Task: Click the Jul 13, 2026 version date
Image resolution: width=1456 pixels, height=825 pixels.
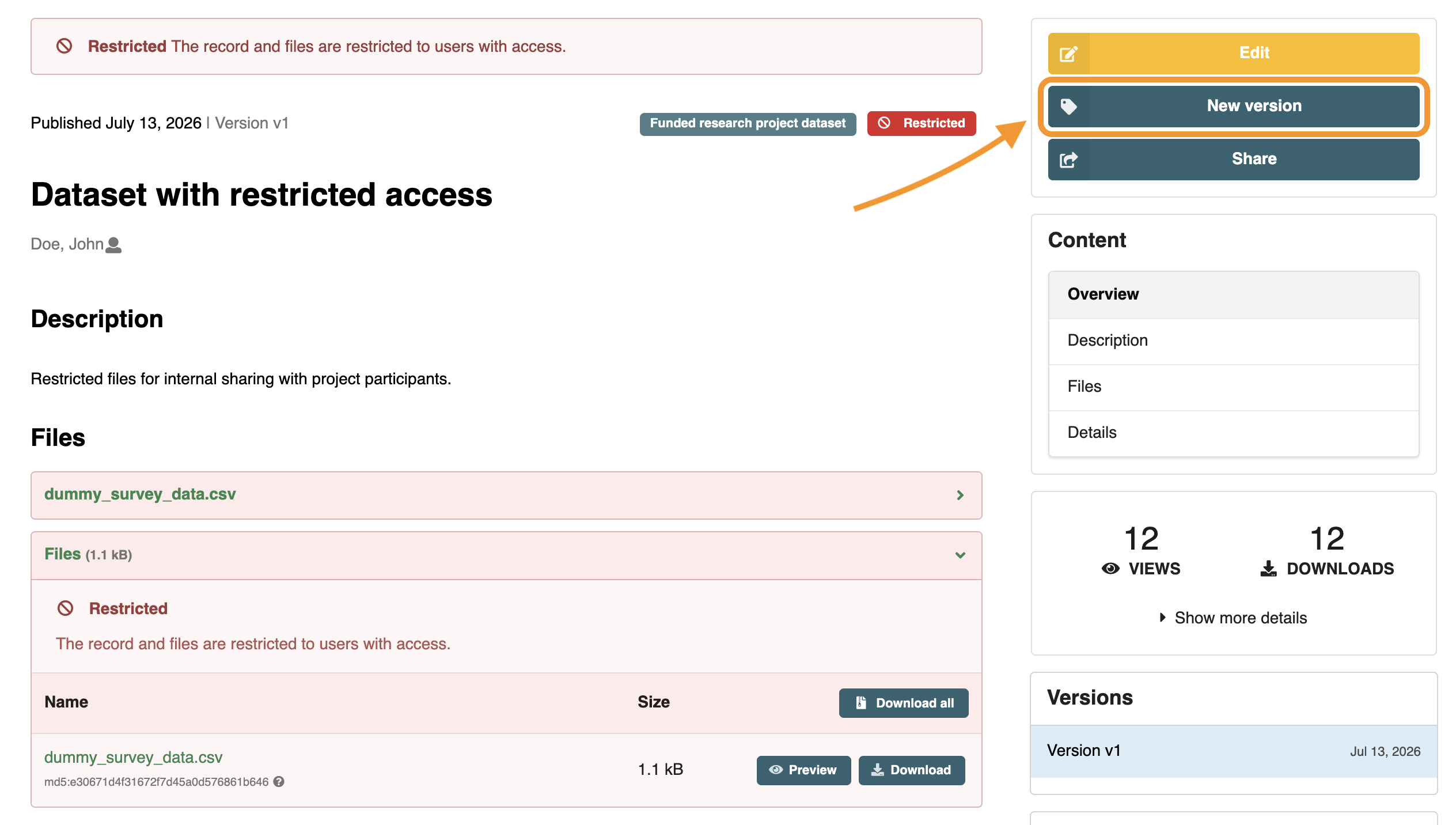Action: pyautogui.click(x=1385, y=751)
